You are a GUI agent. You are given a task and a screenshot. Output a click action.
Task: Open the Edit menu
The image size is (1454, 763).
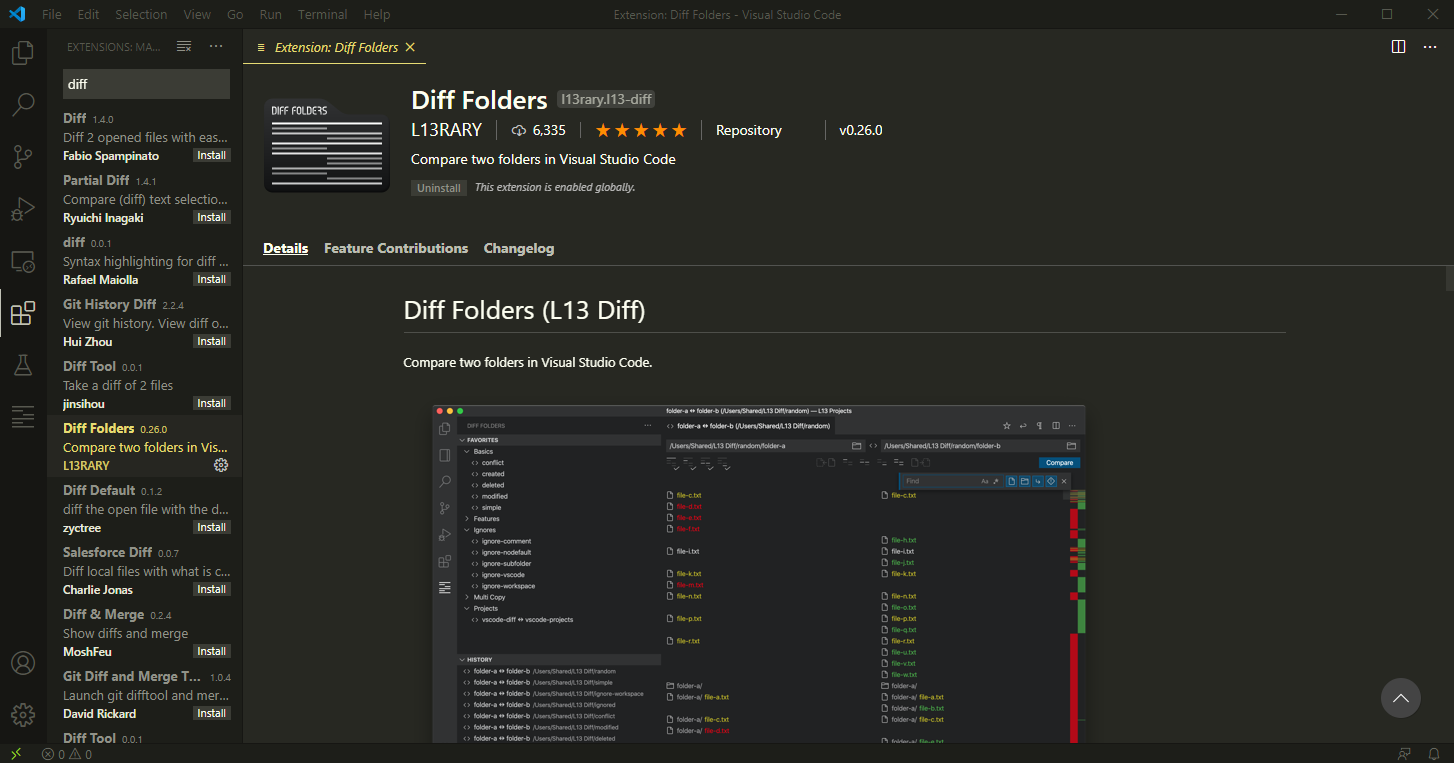[88, 15]
